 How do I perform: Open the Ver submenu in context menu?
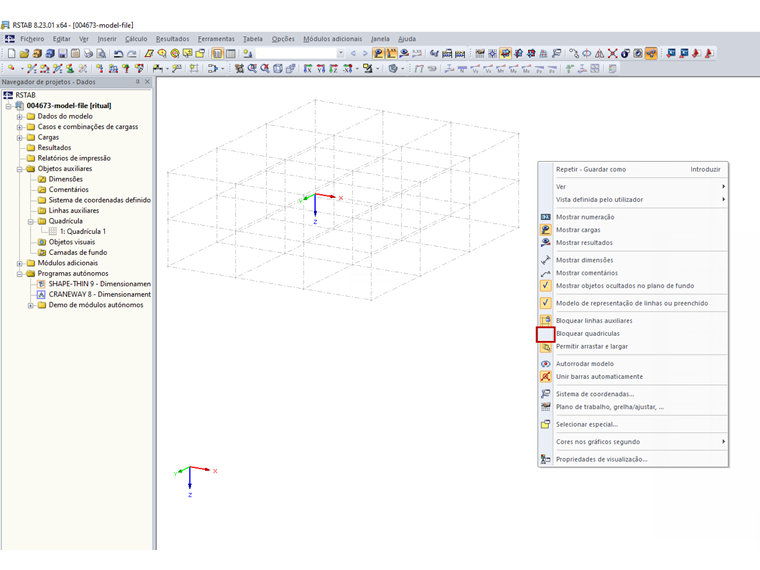pos(633,187)
